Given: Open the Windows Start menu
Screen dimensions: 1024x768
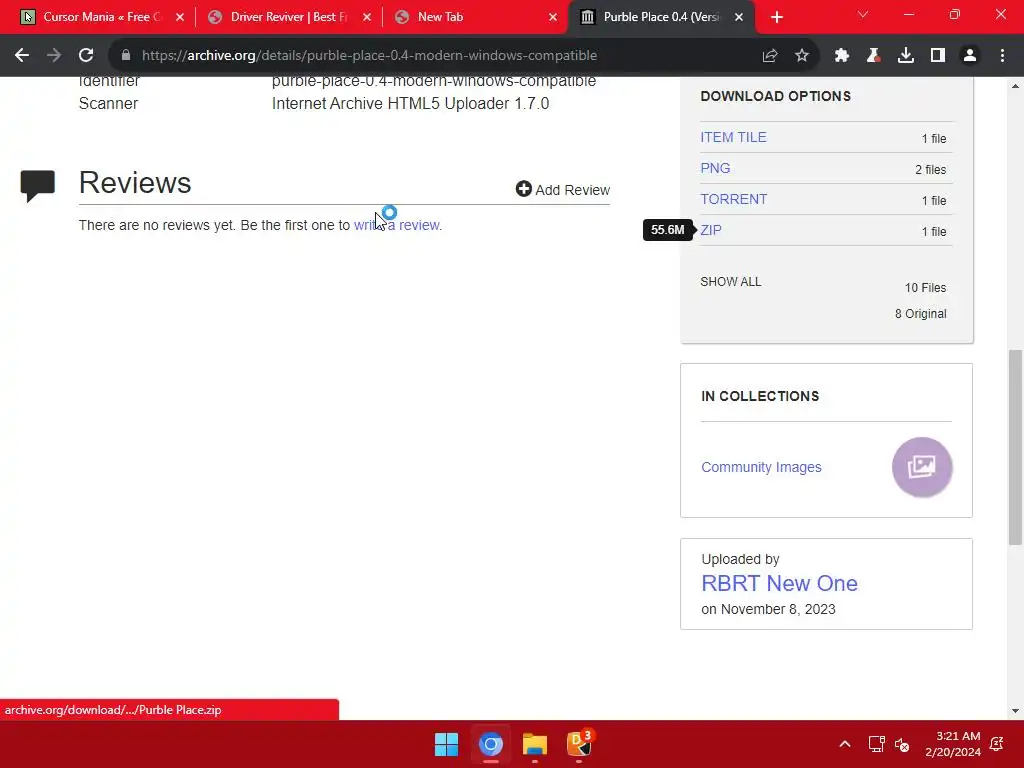Looking at the screenshot, I should tap(447, 744).
